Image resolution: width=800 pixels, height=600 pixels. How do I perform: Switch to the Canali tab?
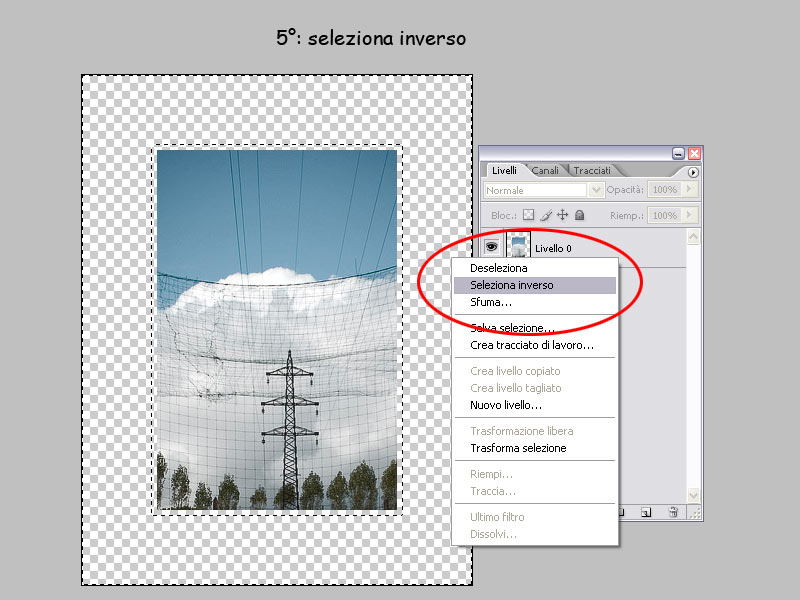click(x=546, y=171)
